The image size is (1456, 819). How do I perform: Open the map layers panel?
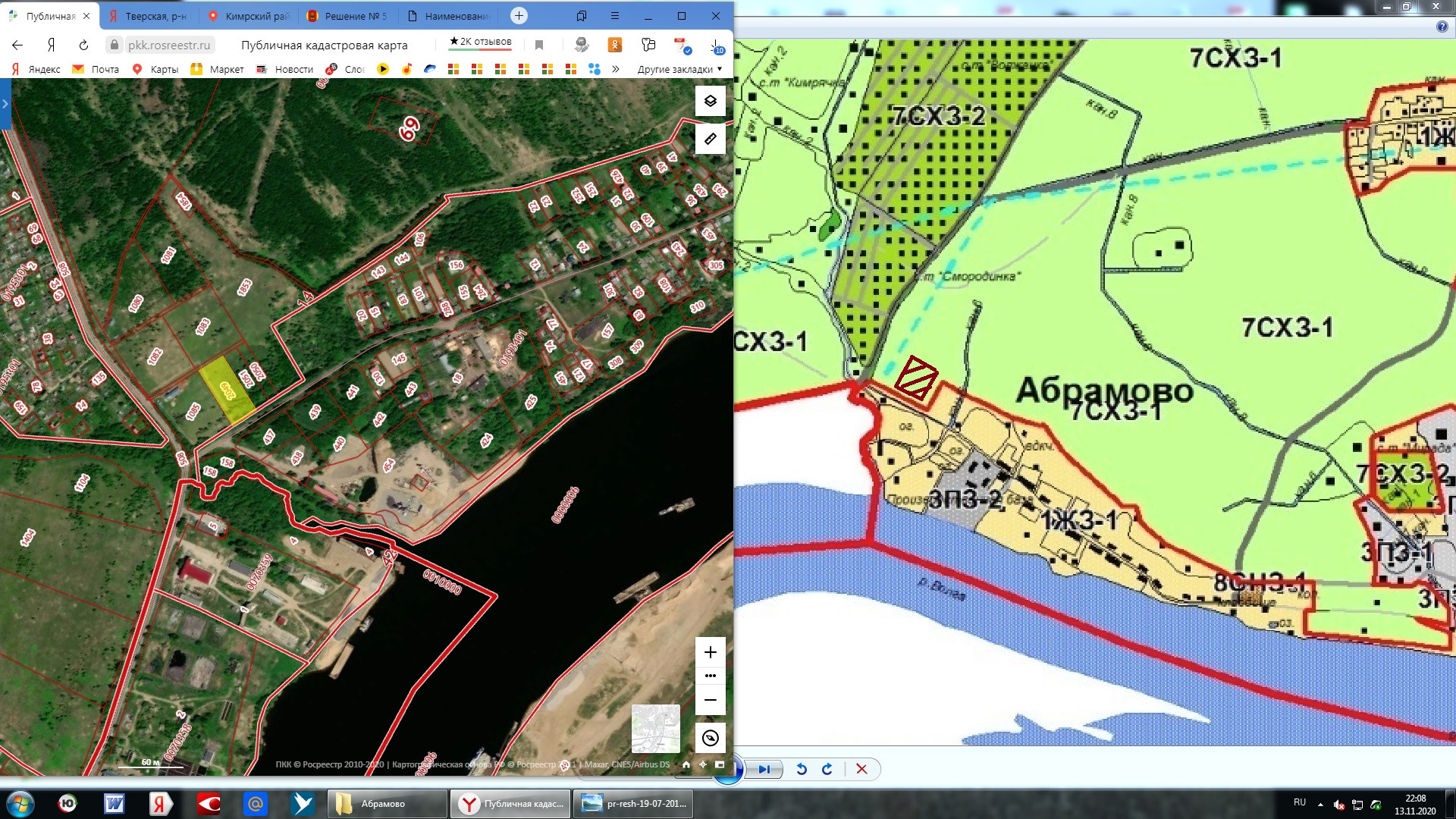[710, 101]
